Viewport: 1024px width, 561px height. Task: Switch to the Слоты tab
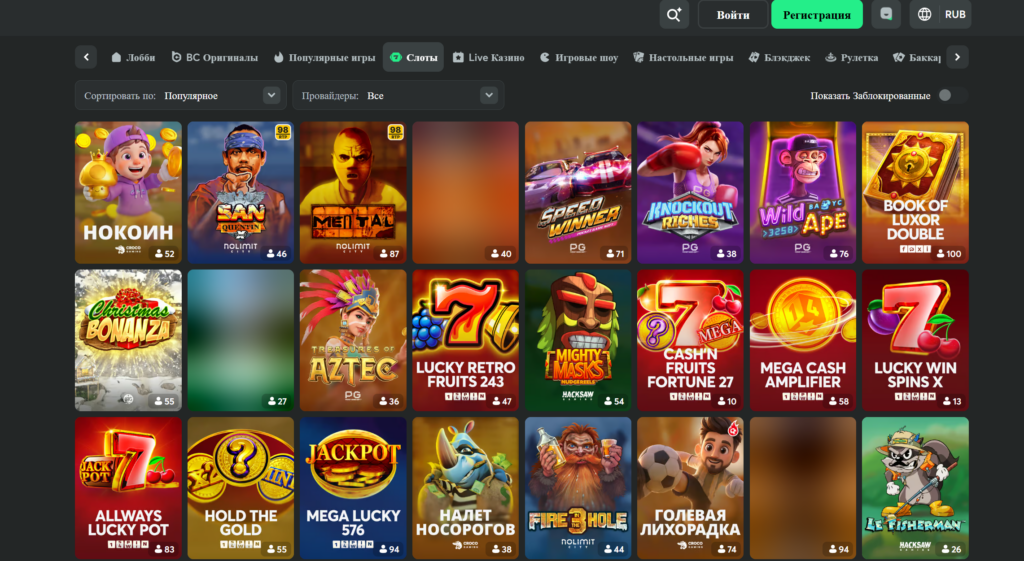pos(413,57)
